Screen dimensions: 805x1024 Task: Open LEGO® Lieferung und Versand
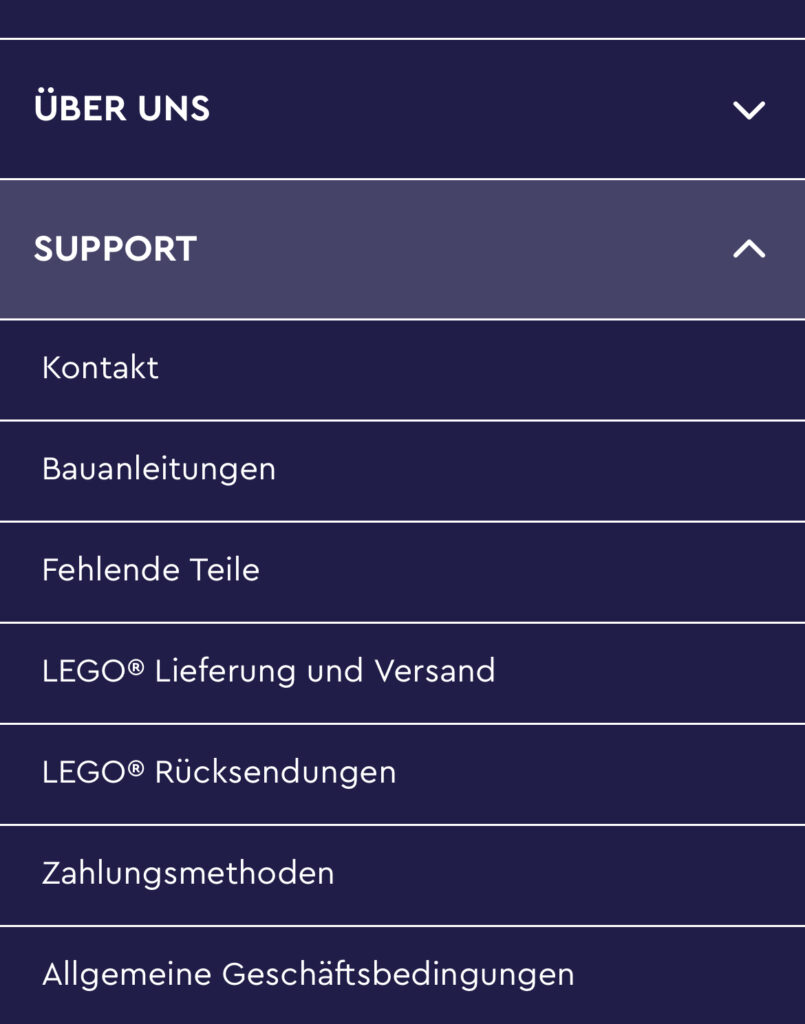(268, 671)
